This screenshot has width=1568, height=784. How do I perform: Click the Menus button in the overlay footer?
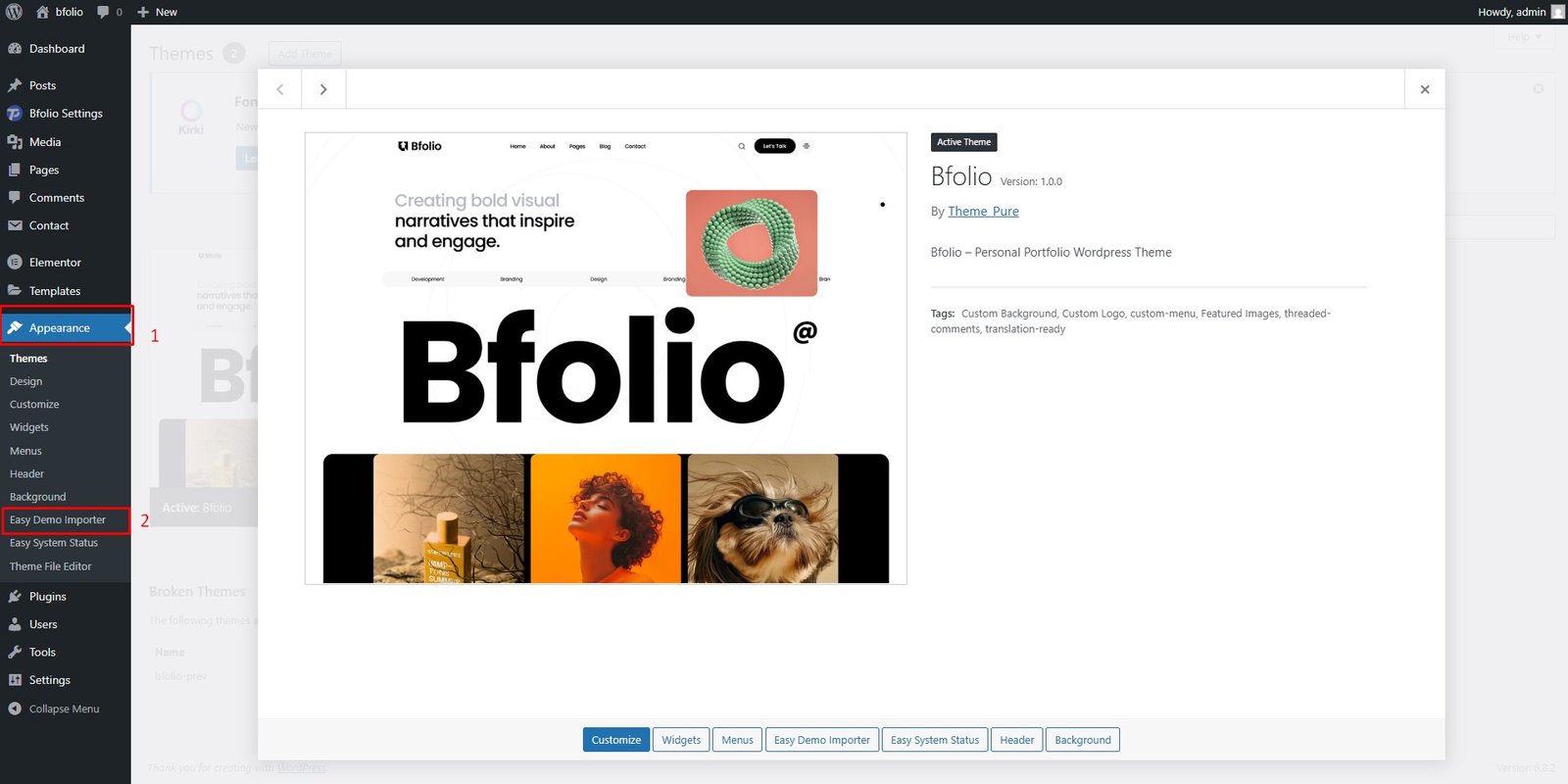click(x=738, y=740)
